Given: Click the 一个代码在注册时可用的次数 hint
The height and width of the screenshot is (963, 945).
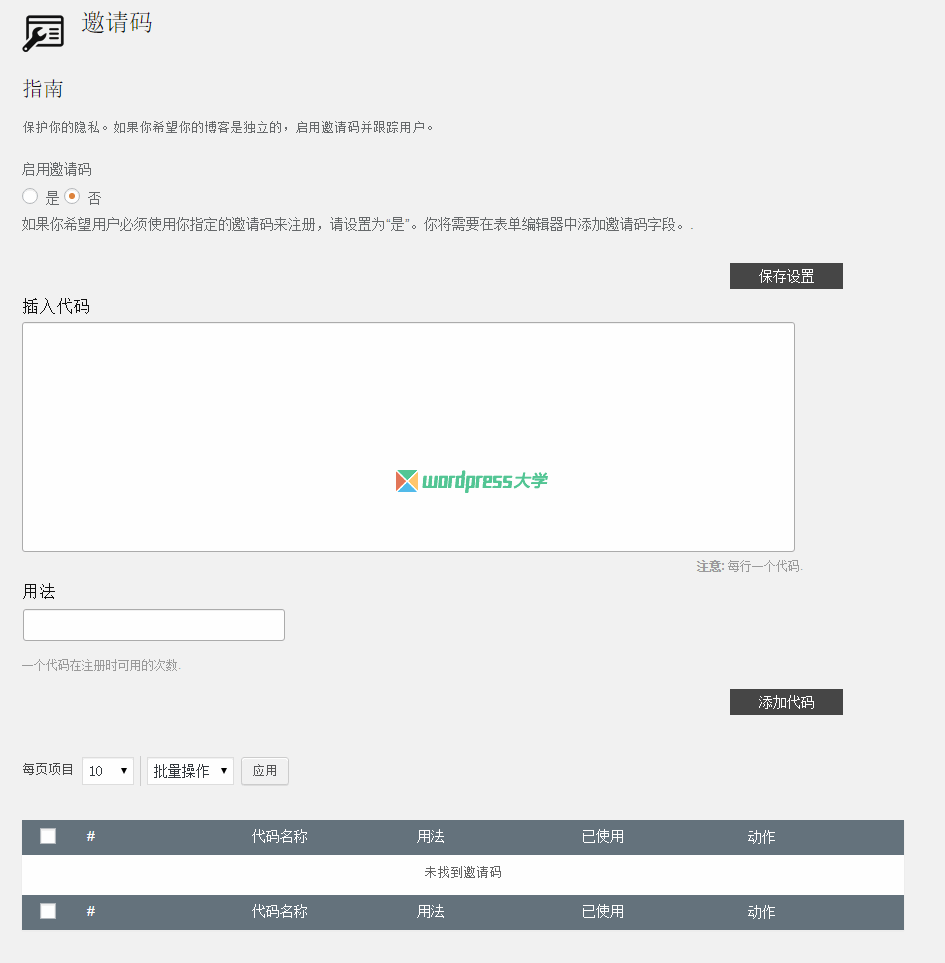Looking at the screenshot, I should point(101,665).
